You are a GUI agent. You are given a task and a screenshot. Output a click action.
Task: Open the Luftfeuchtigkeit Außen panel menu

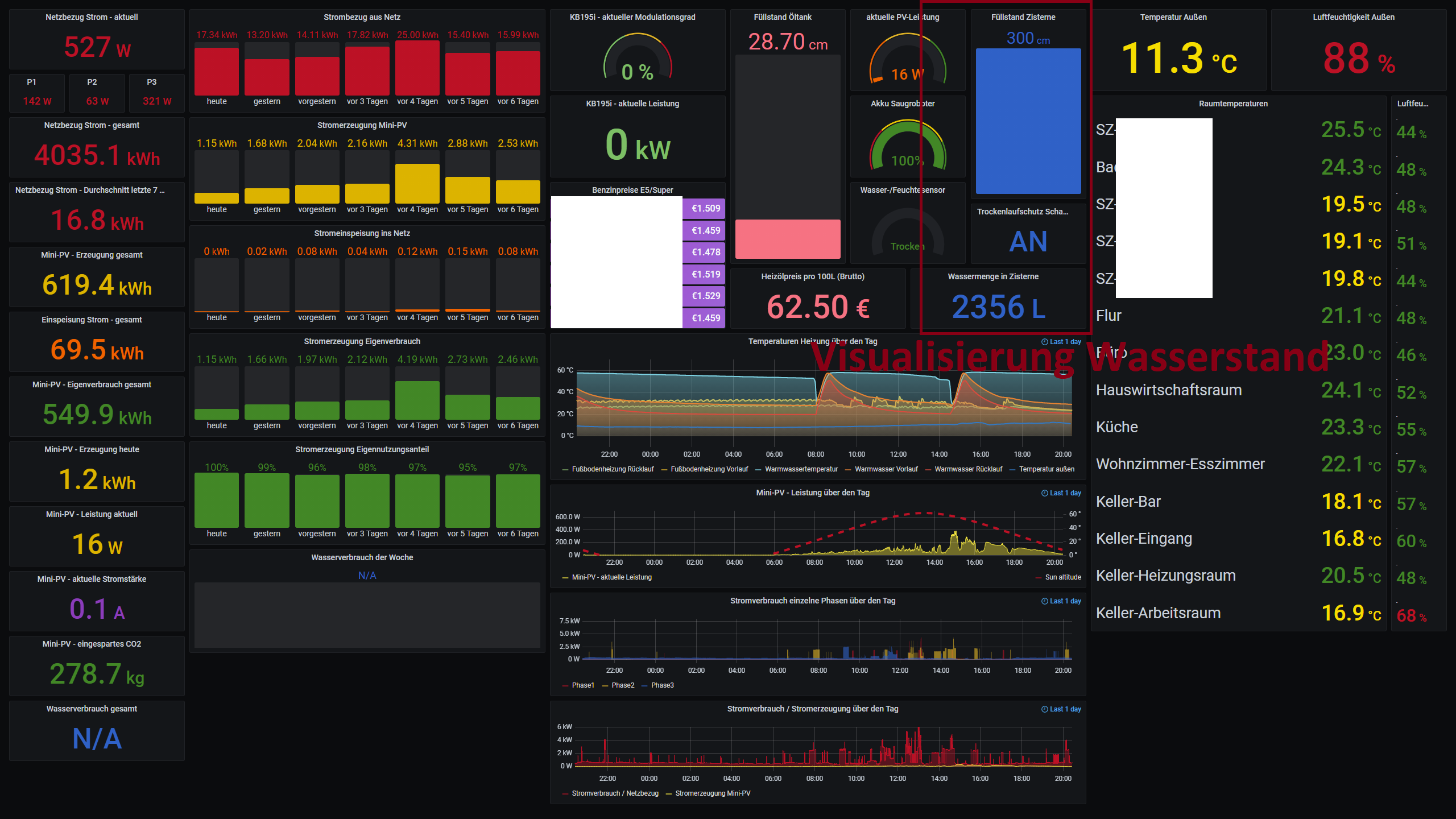coord(1354,18)
